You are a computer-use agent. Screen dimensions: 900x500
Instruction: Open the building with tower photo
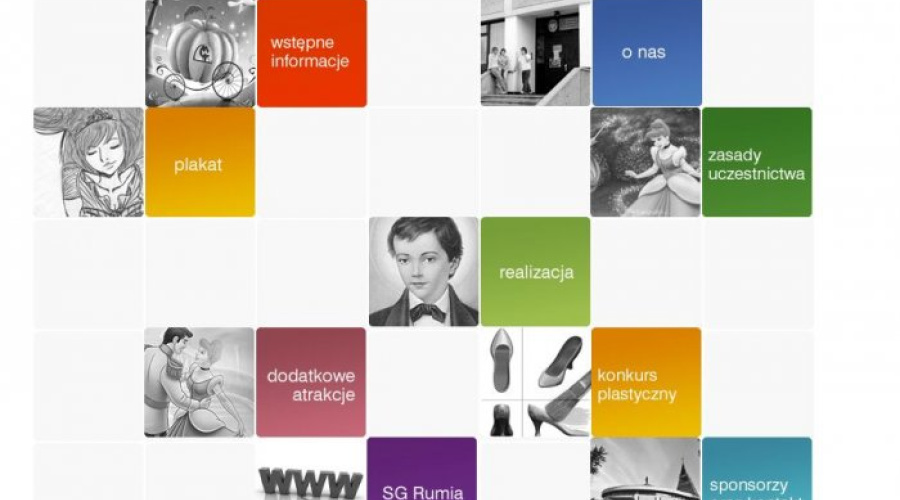pos(646,468)
